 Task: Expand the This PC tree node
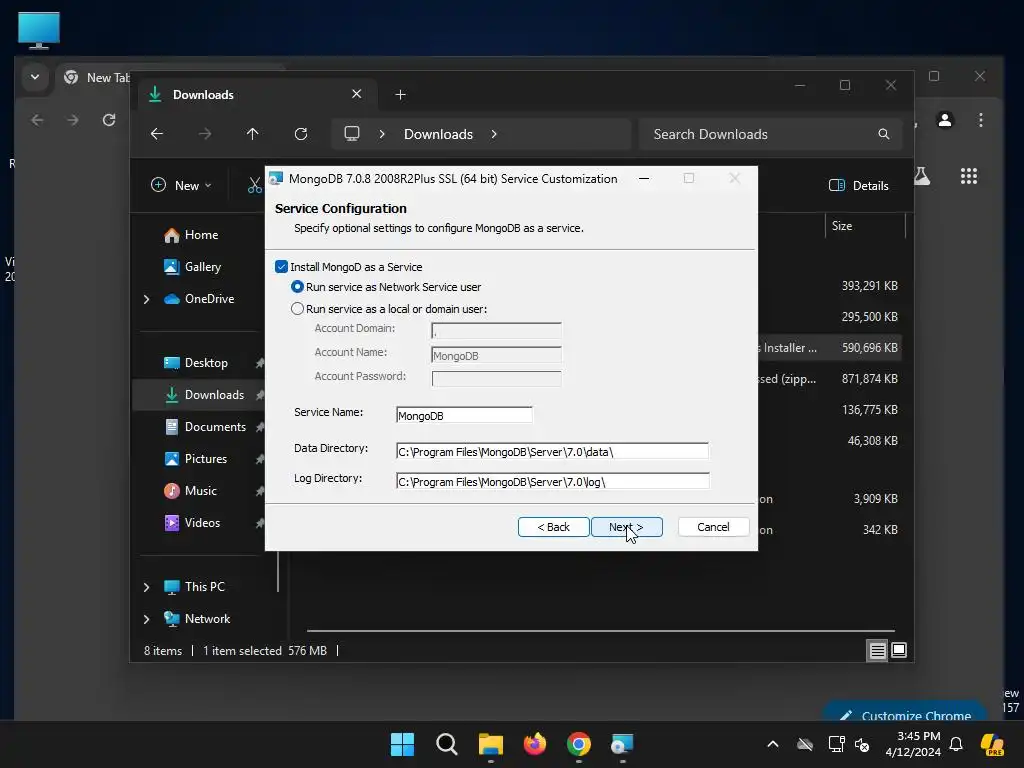point(146,587)
